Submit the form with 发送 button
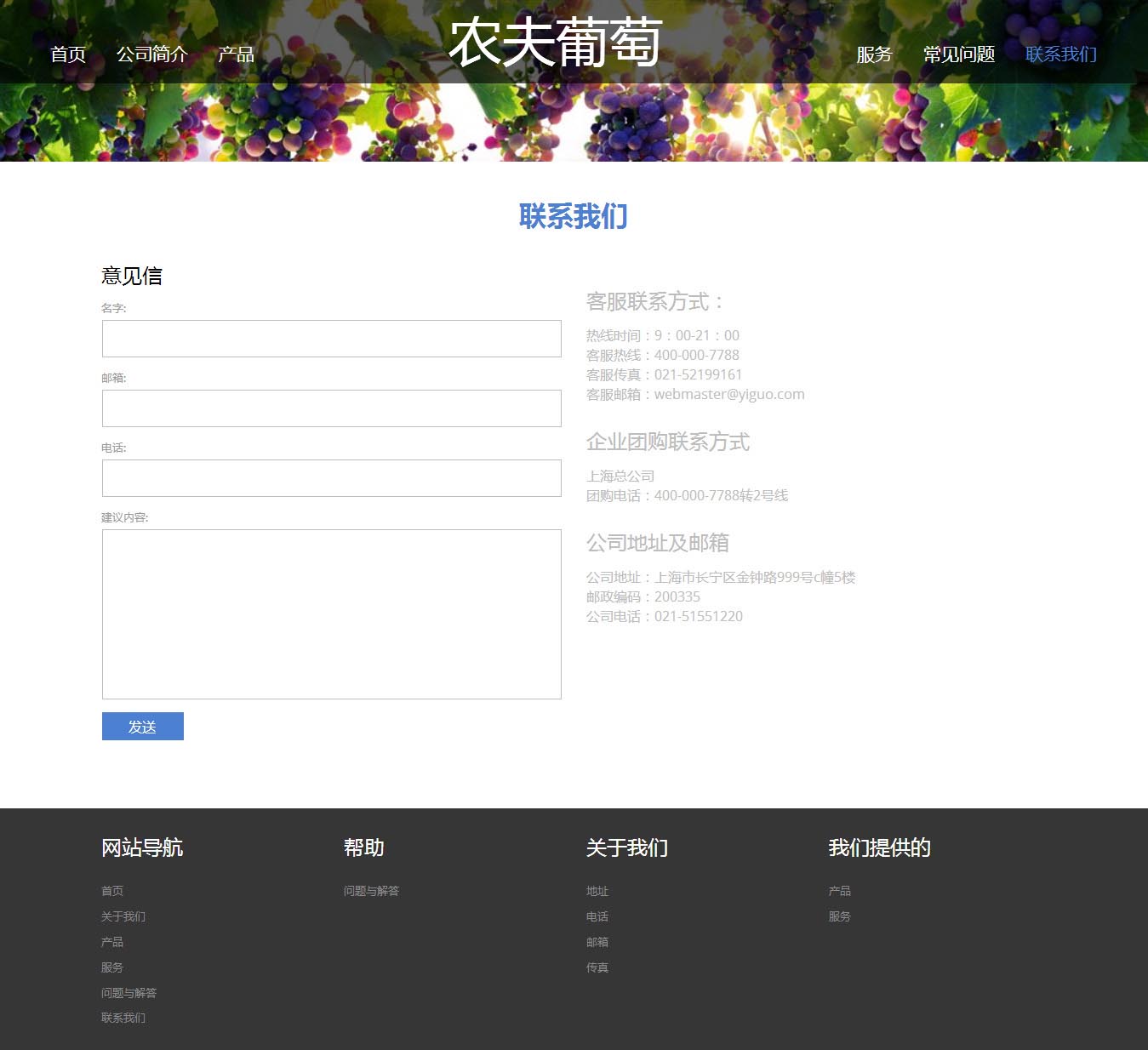 [143, 727]
